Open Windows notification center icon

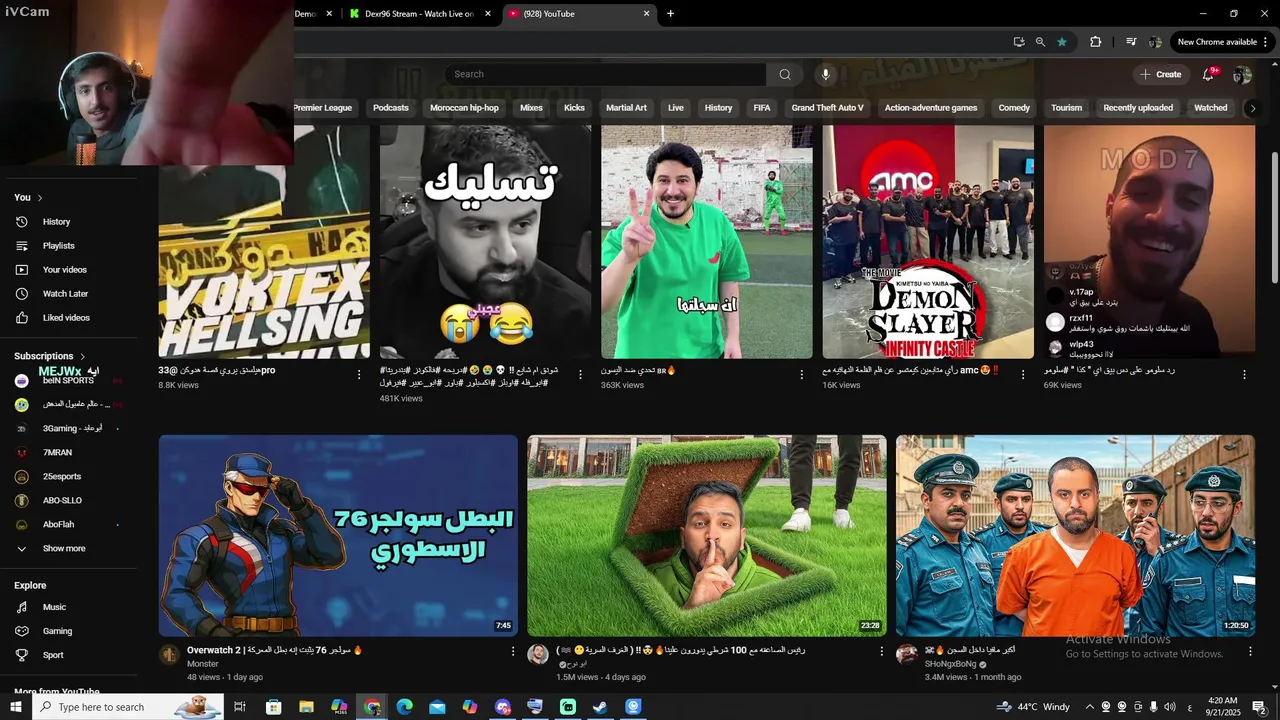[1259, 707]
